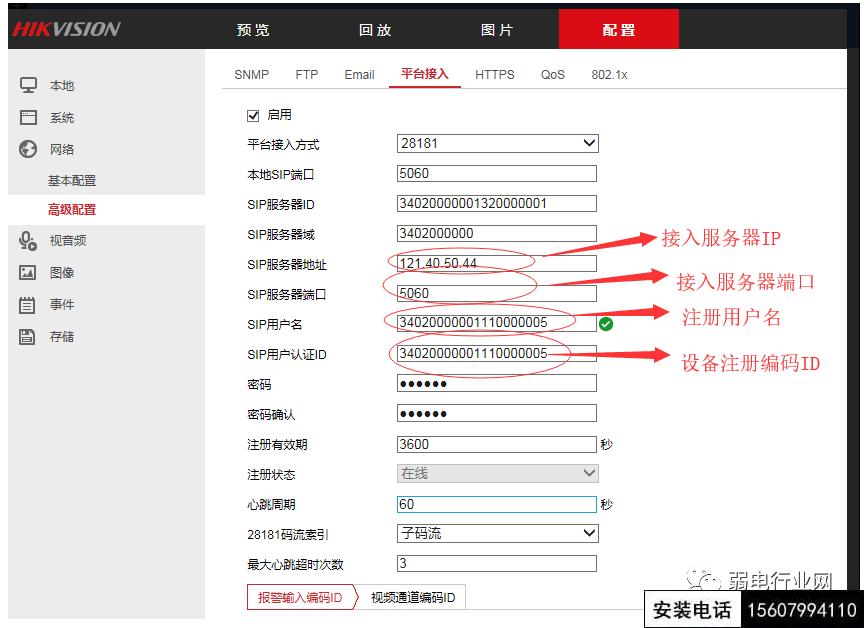
Task: Open 视音频 in the sidebar
Action: pyautogui.click(x=68, y=241)
